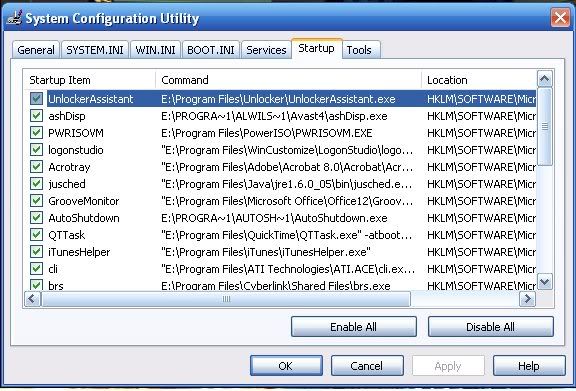Select the AutoShutdown item name
Image resolution: width=576 pixels, height=391 pixels.
tap(84, 218)
